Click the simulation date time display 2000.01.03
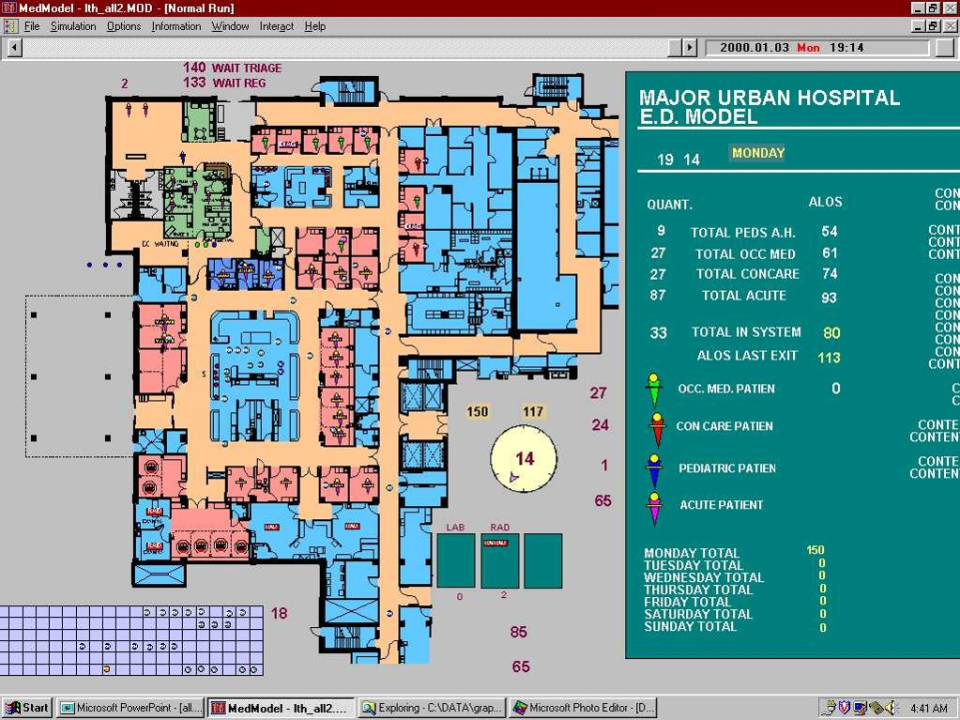Viewport: 960px width, 720px height. 817,47
